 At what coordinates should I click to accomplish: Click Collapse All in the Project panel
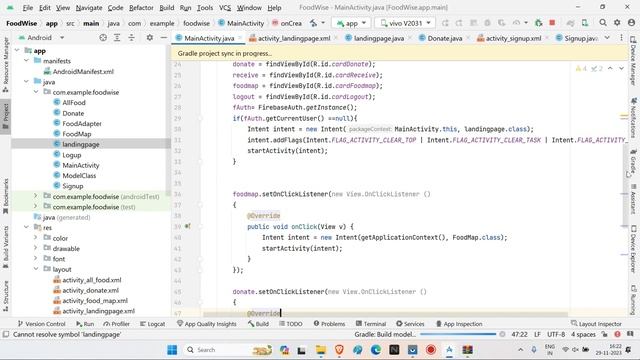(x=131, y=38)
